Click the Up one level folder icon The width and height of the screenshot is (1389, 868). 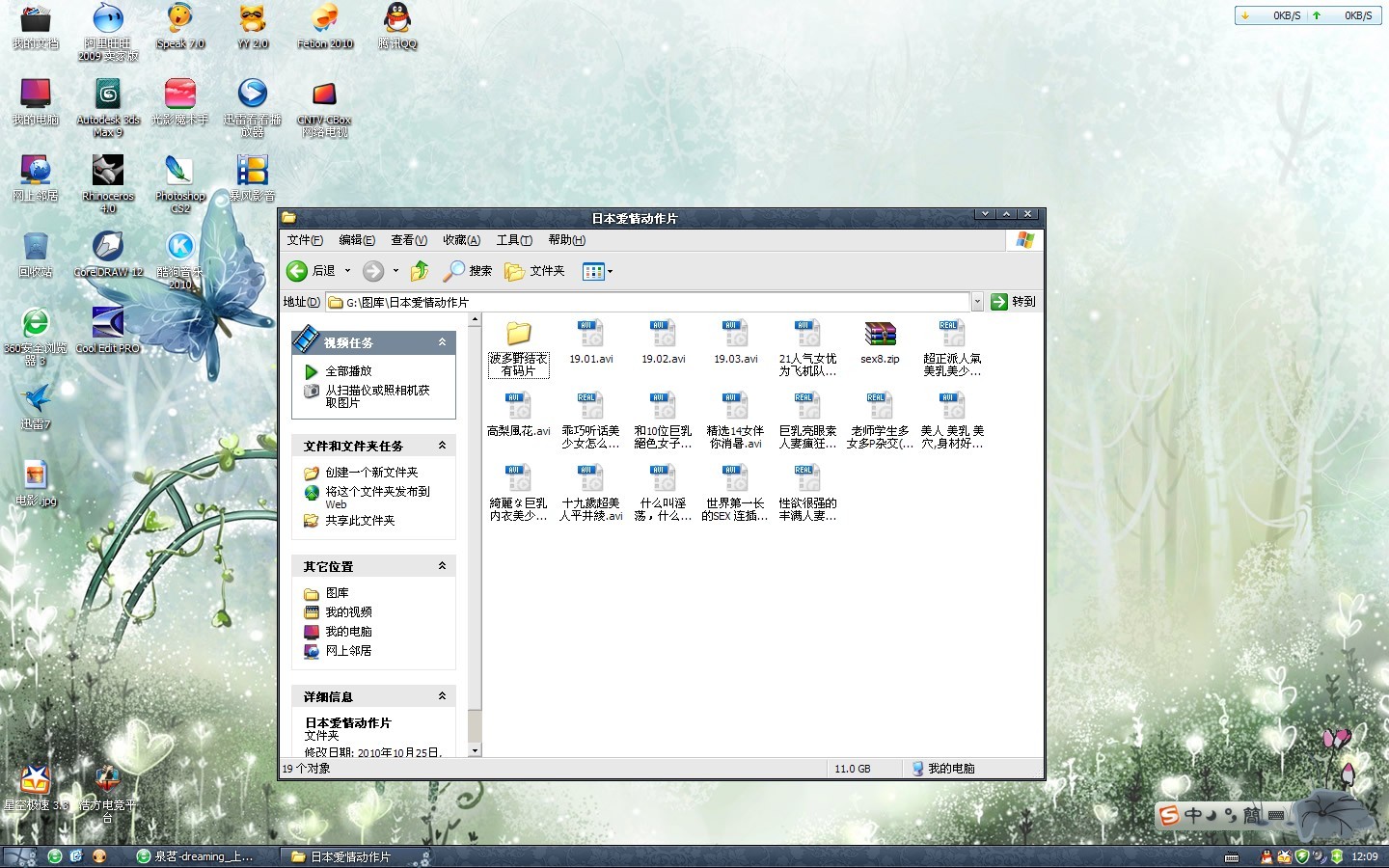point(420,271)
